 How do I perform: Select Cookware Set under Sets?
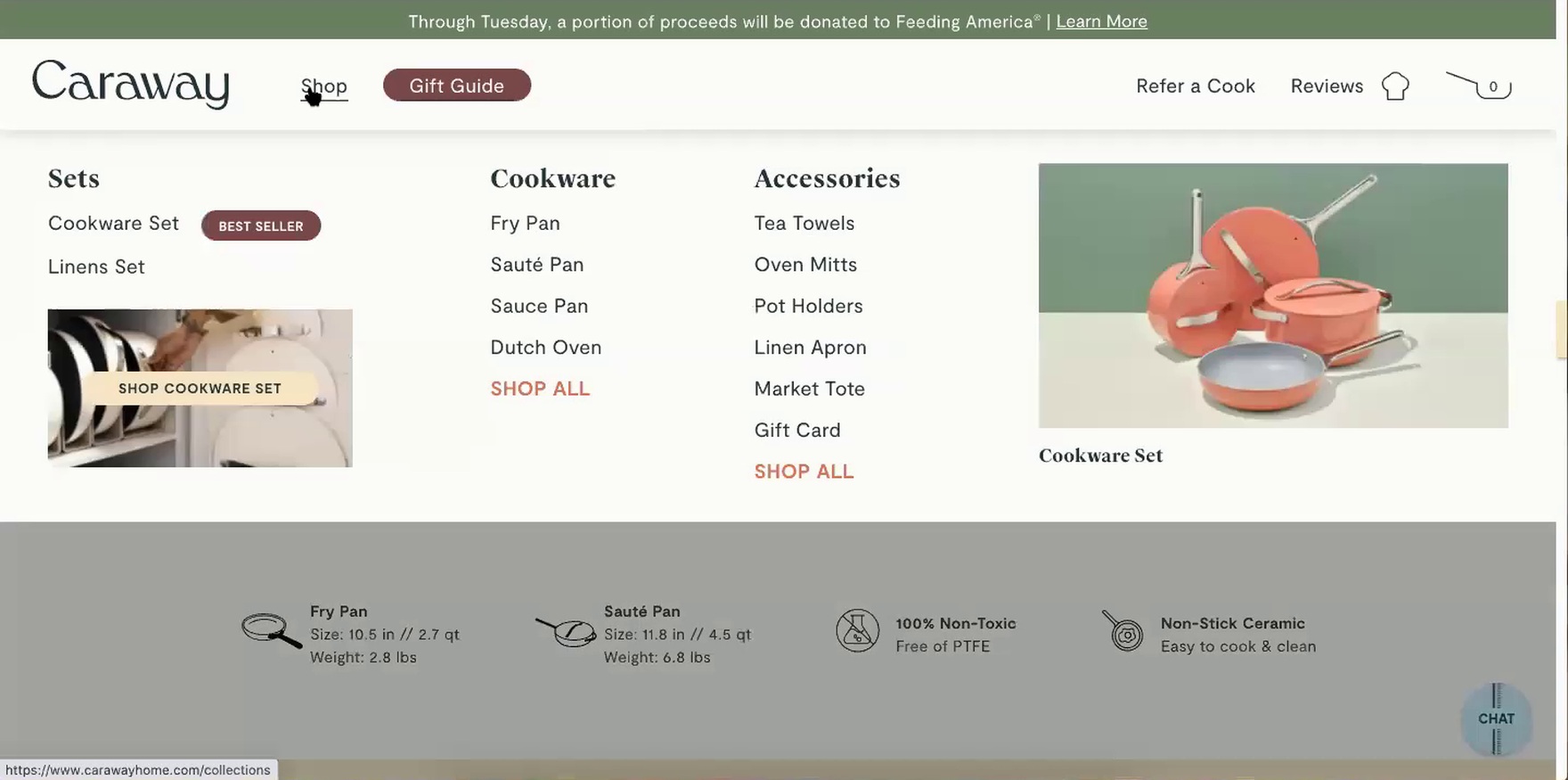pos(113,224)
